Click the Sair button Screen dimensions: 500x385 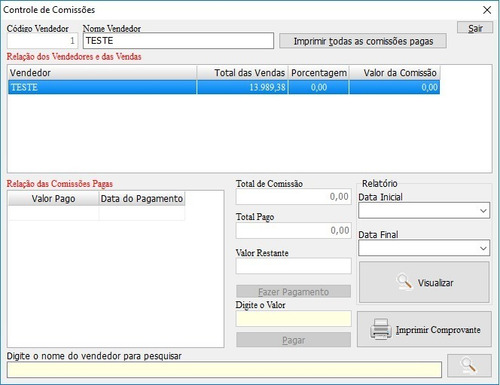coord(475,28)
